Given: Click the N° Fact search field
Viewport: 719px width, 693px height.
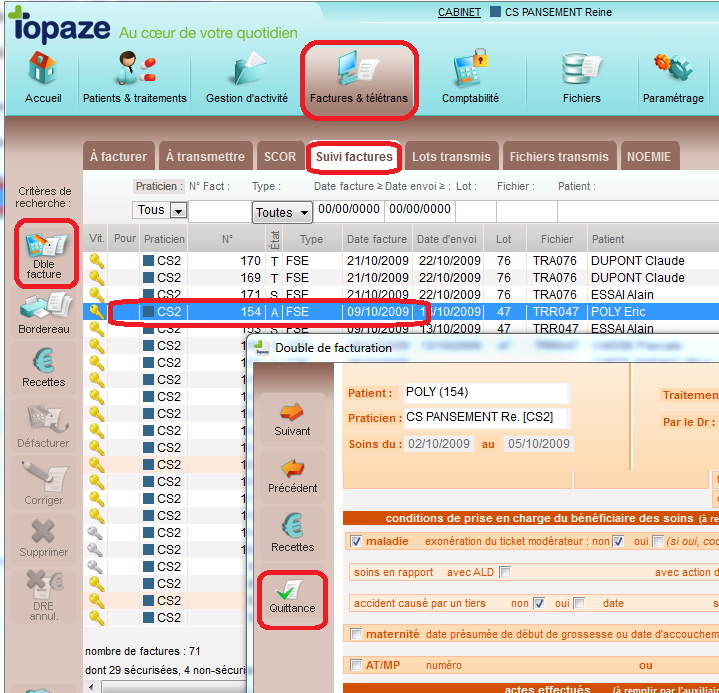Looking at the screenshot, I should (220, 211).
